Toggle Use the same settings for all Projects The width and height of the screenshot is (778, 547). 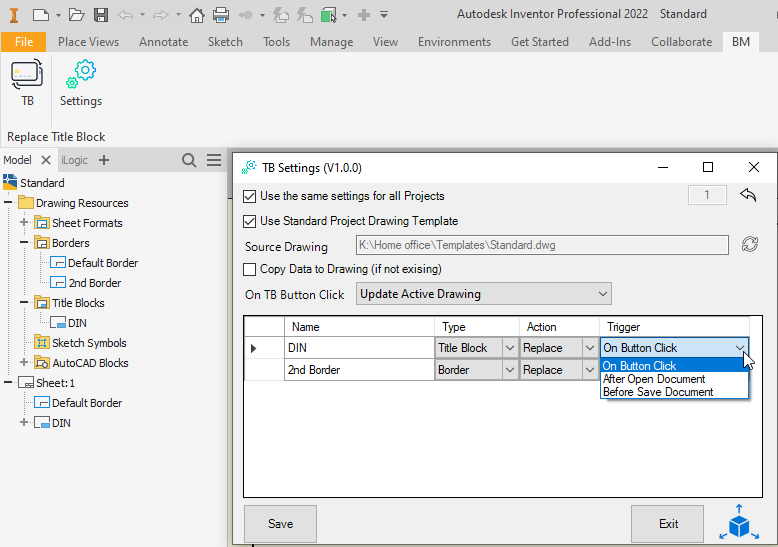coord(249,197)
